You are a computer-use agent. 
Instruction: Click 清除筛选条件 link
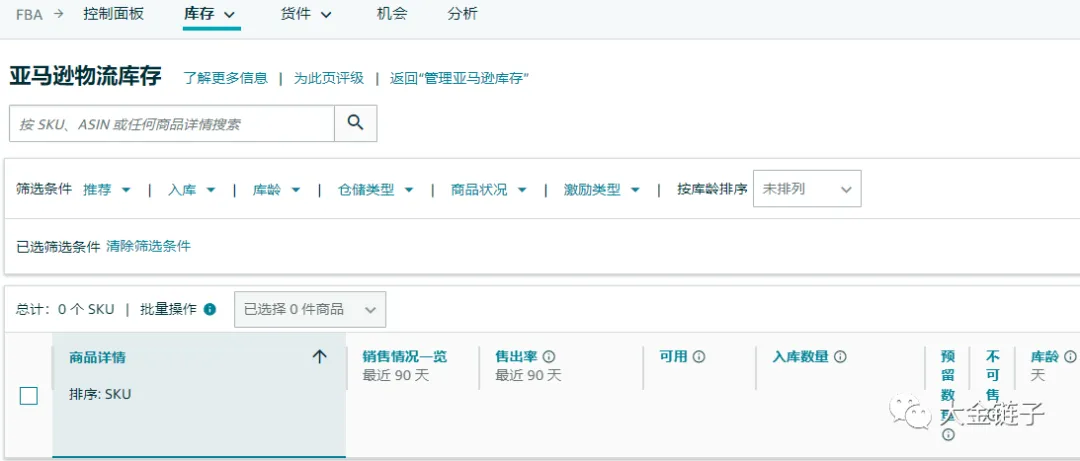coord(149,246)
